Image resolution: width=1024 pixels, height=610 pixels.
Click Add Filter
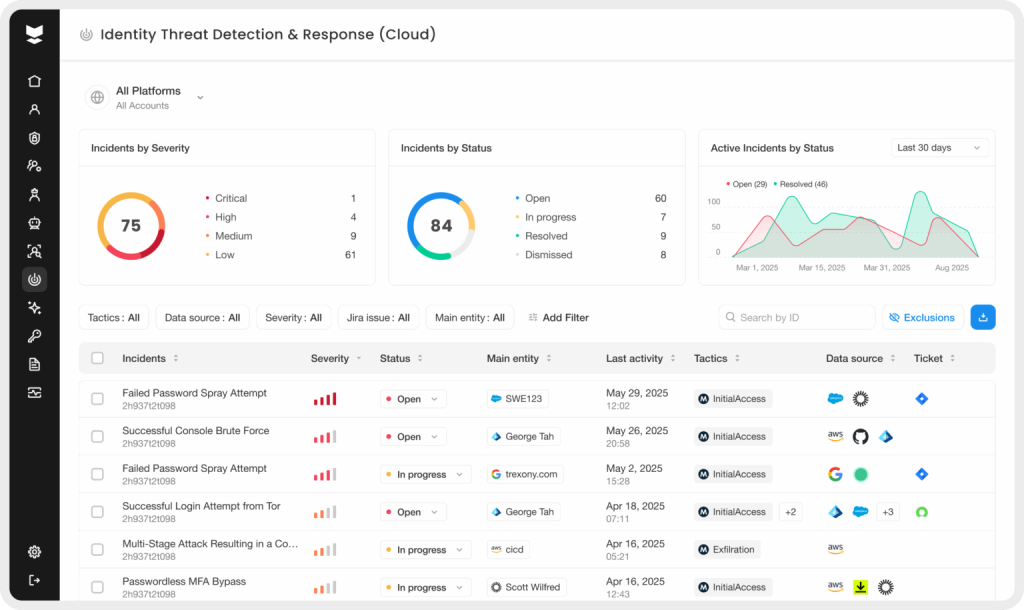(558, 318)
